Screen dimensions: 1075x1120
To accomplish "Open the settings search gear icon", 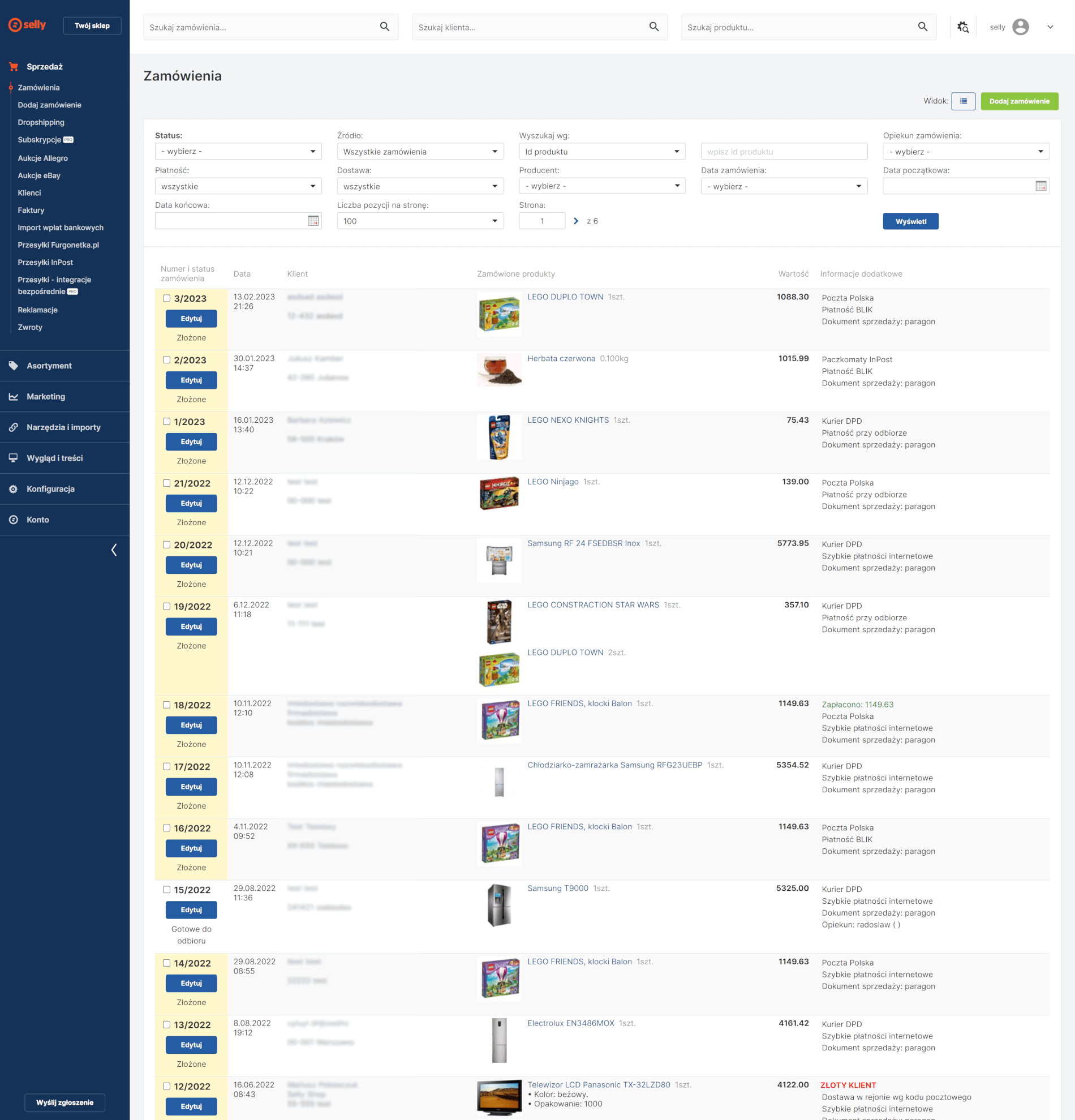I will [x=963, y=27].
